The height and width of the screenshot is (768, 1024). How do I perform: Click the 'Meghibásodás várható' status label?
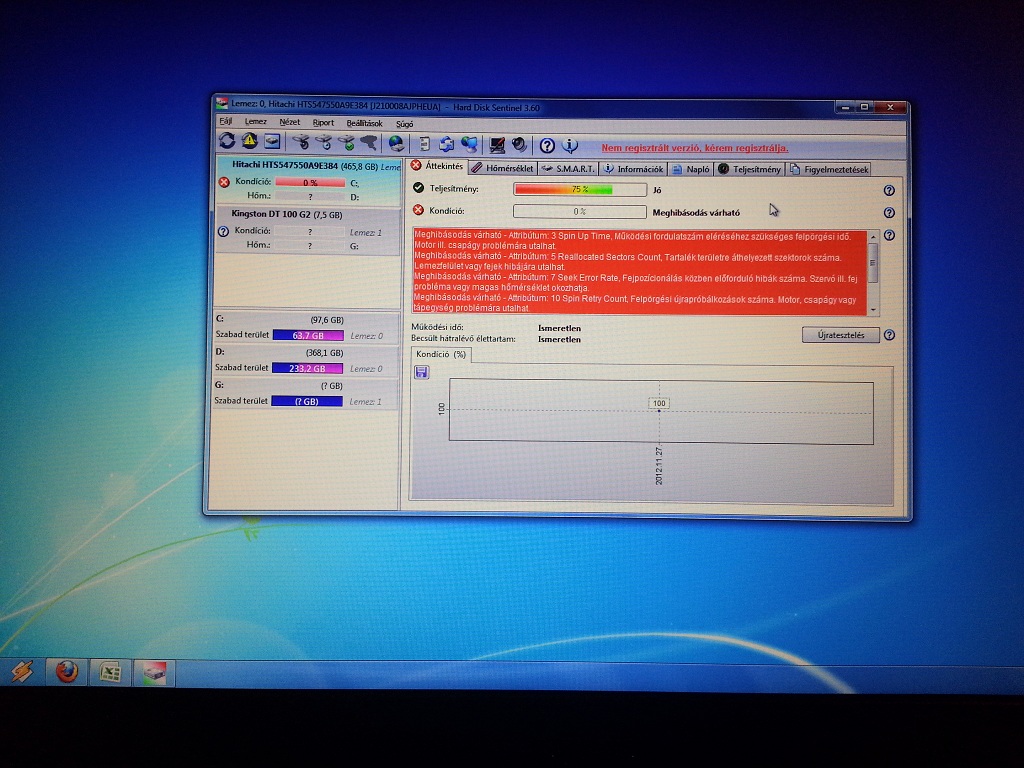click(696, 213)
